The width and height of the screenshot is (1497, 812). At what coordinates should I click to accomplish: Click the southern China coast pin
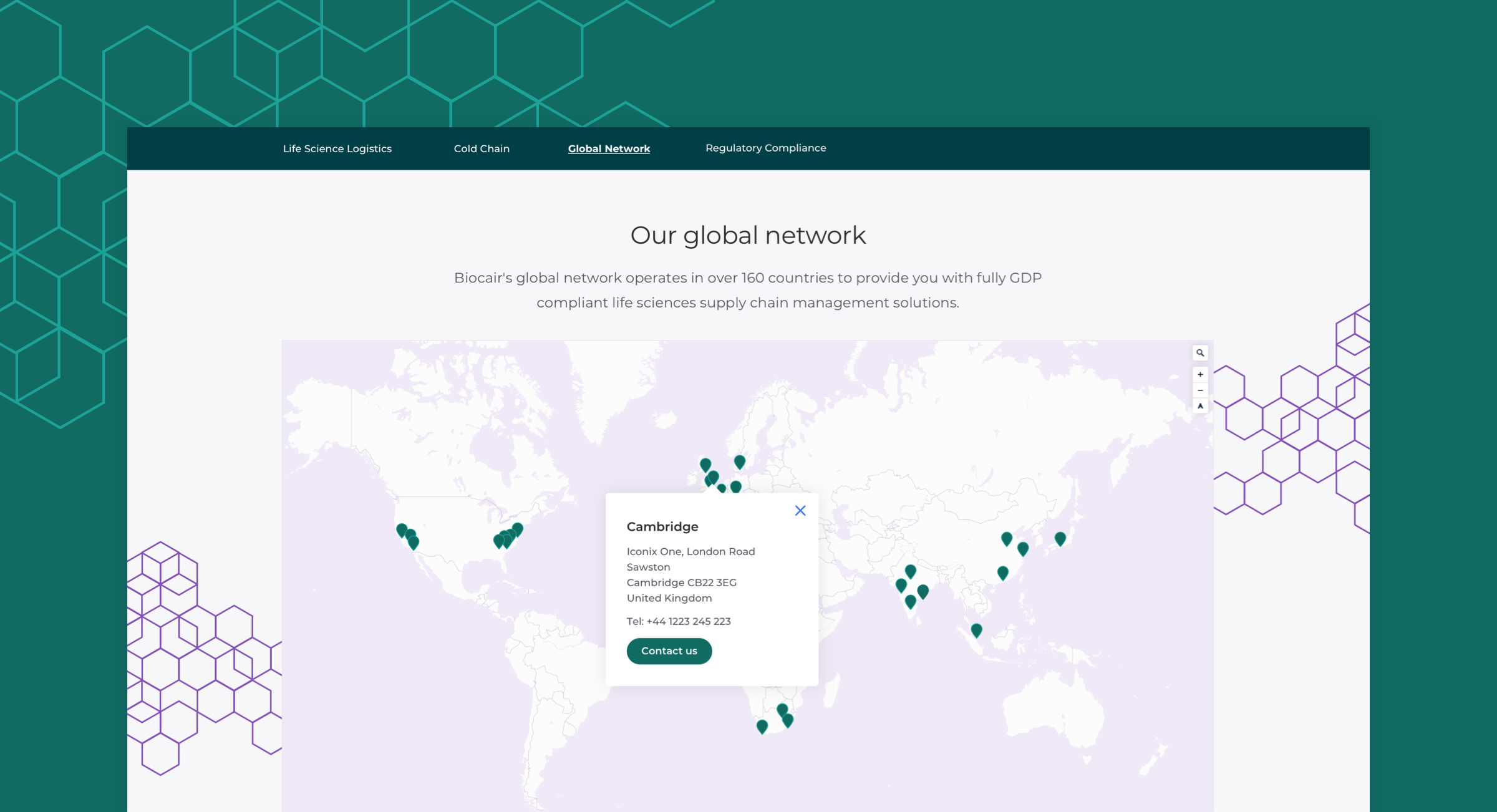click(1002, 573)
